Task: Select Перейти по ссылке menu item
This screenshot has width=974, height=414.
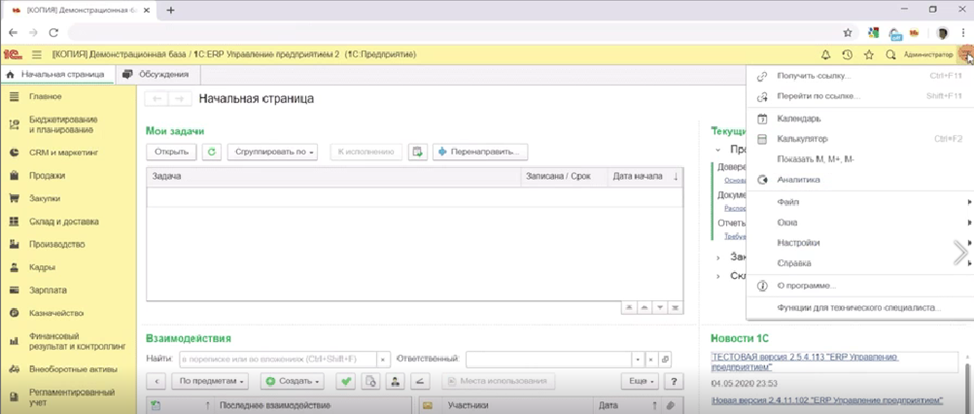Action: click(860, 96)
